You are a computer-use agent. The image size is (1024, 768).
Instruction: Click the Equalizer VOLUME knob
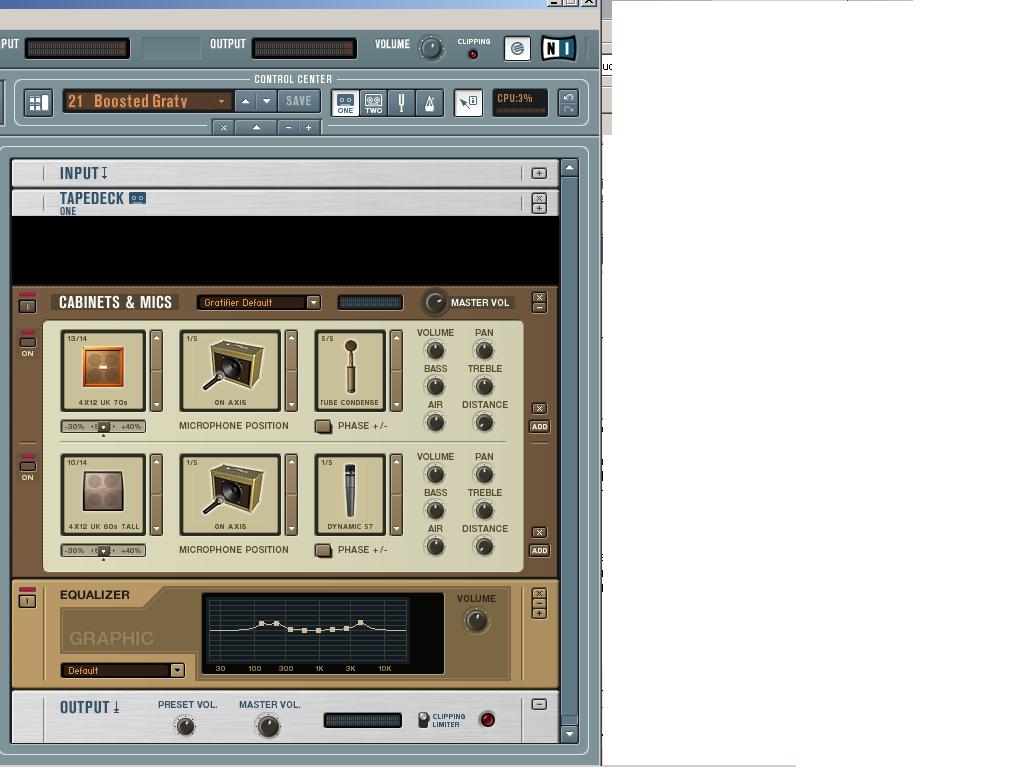476,620
